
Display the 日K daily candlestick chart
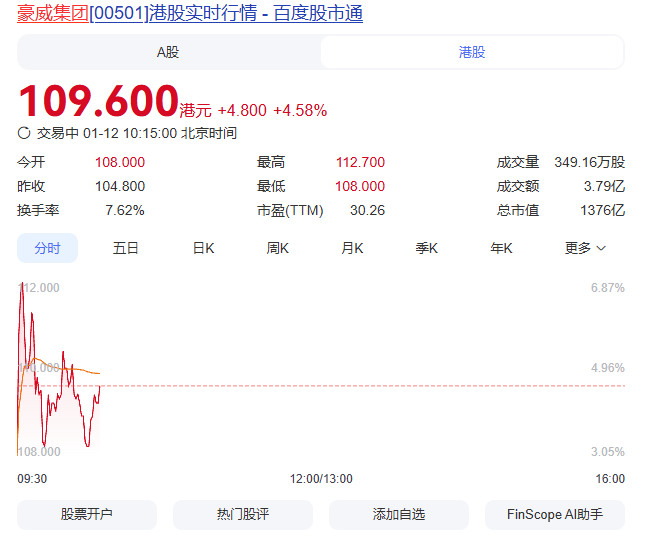203,248
